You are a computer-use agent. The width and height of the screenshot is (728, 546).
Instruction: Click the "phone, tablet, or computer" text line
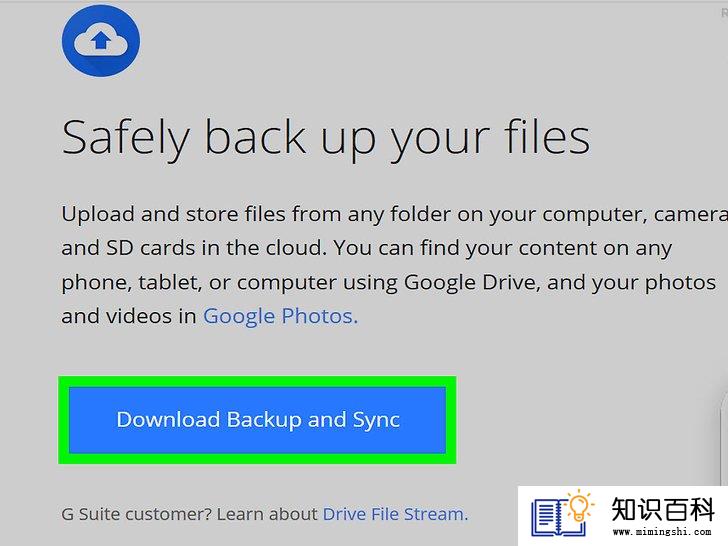tap(389, 282)
